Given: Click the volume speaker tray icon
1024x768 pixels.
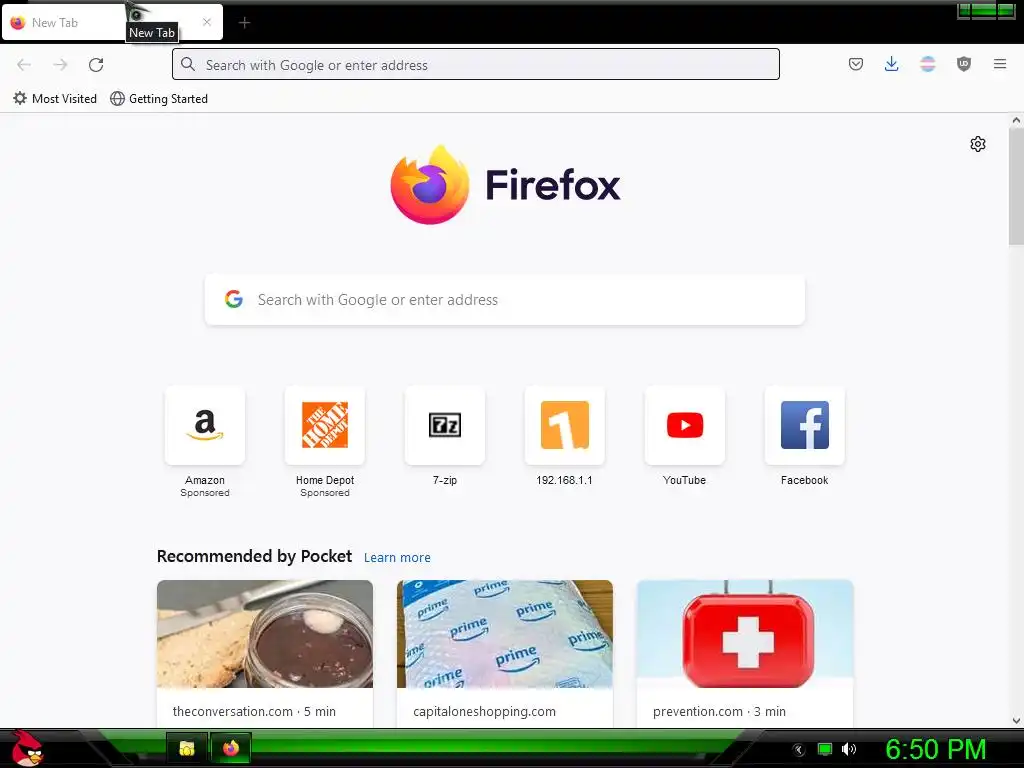Looking at the screenshot, I should click(x=849, y=749).
